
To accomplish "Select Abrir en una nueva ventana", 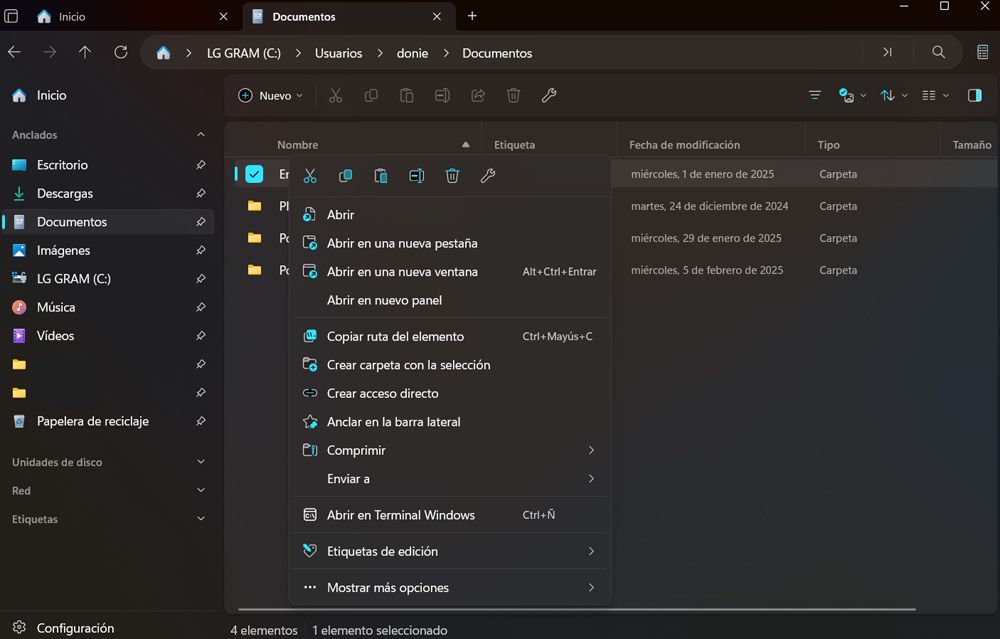I will 450,272.
